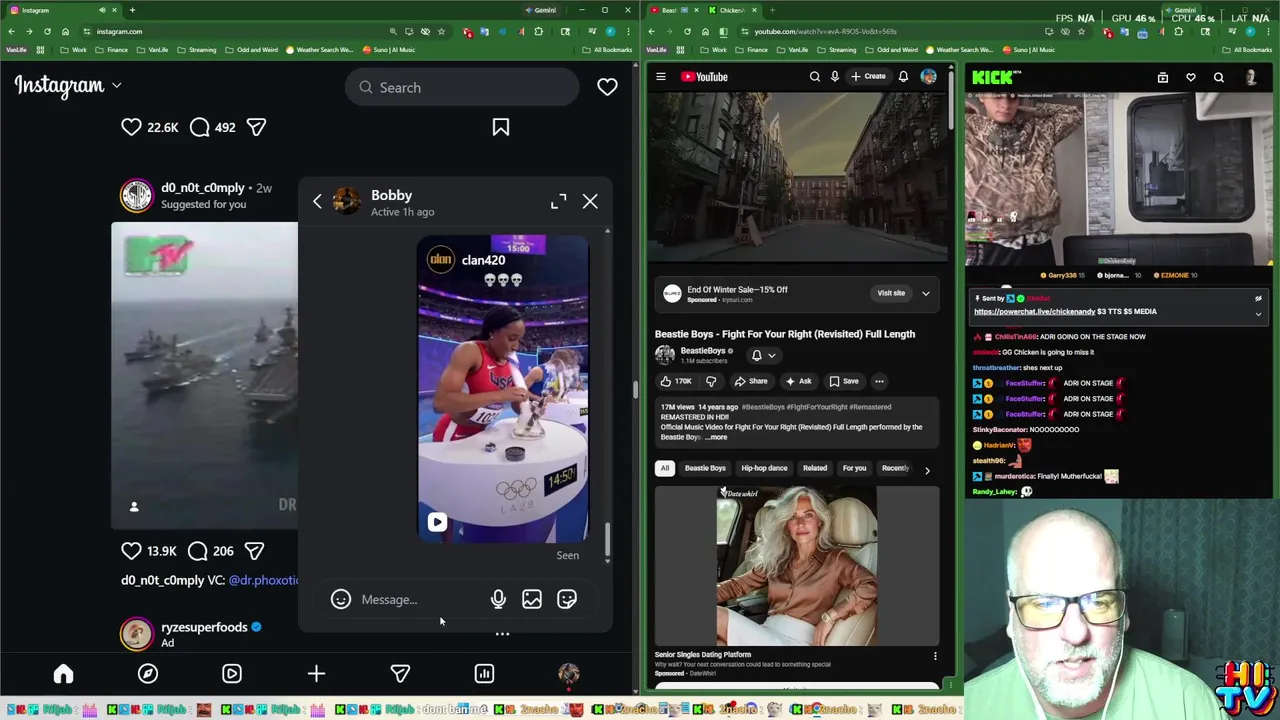
Task: Bookmark the post with the save icon
Action: tap(501, 127)
